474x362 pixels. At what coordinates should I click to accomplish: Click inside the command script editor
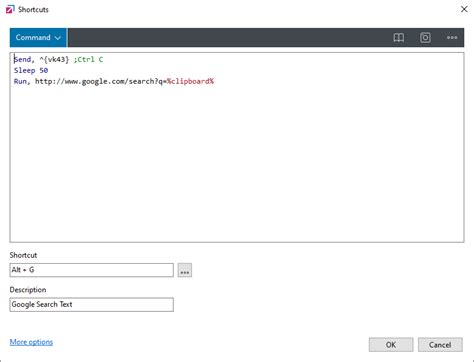[x=237, y=147]
